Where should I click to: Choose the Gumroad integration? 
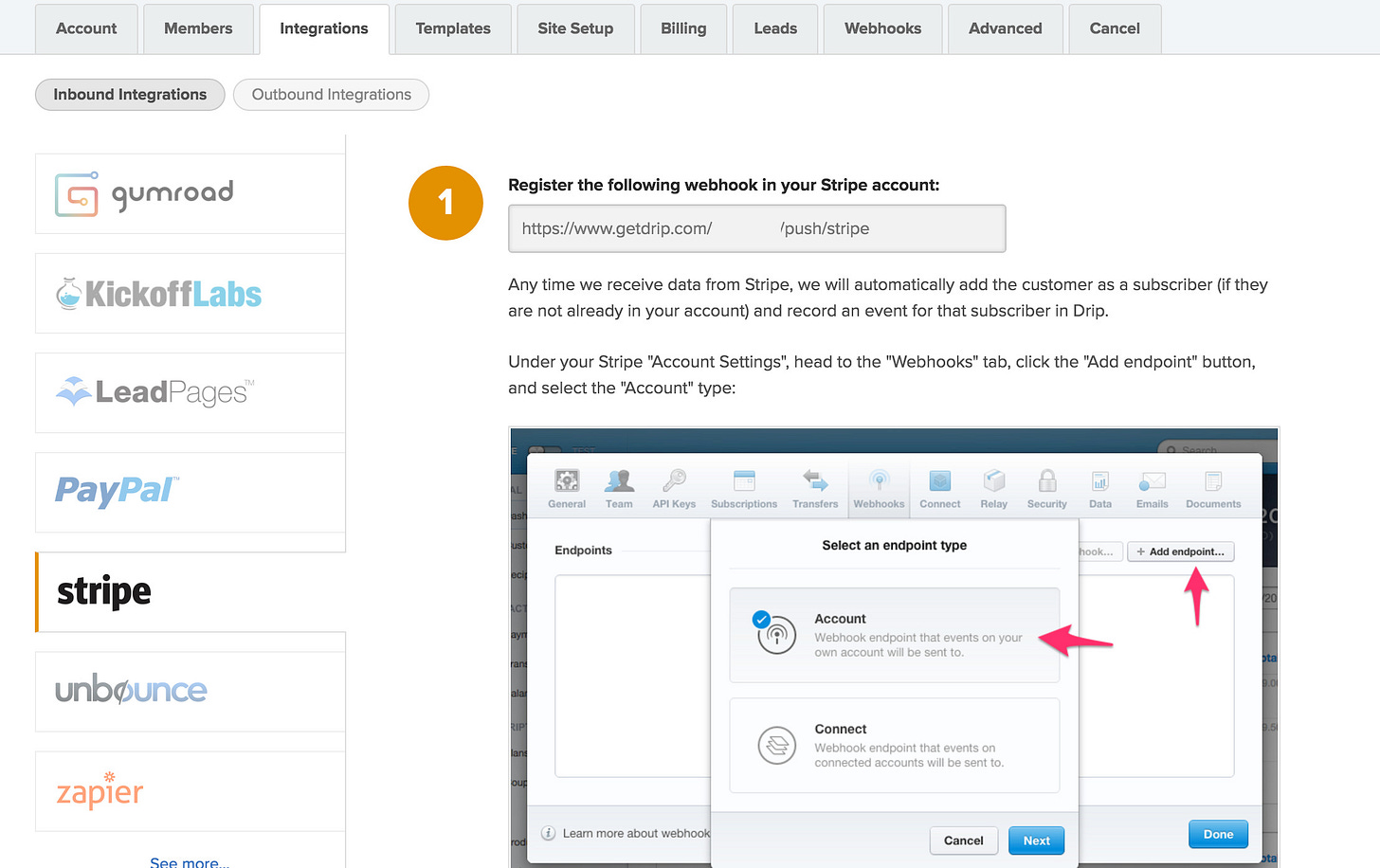pos(190,193)
